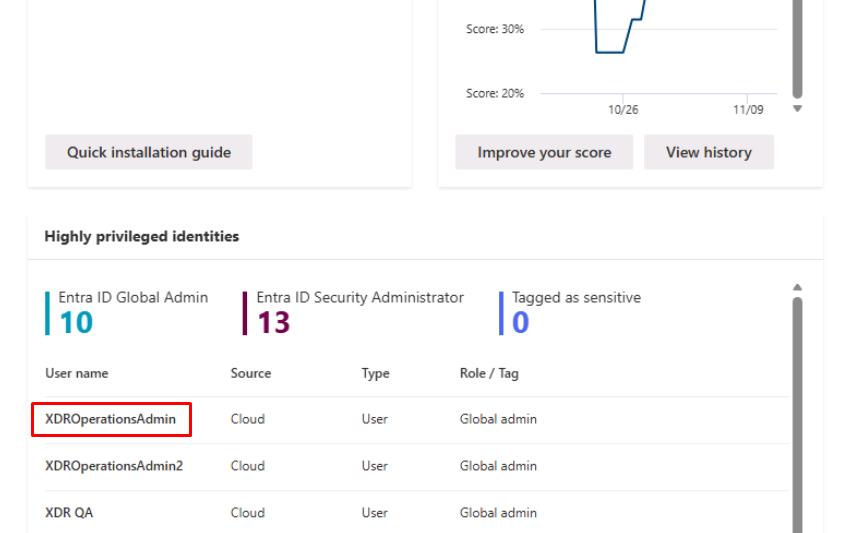Sort by the Source column header

pyautogui.click(x=250, y=373)
